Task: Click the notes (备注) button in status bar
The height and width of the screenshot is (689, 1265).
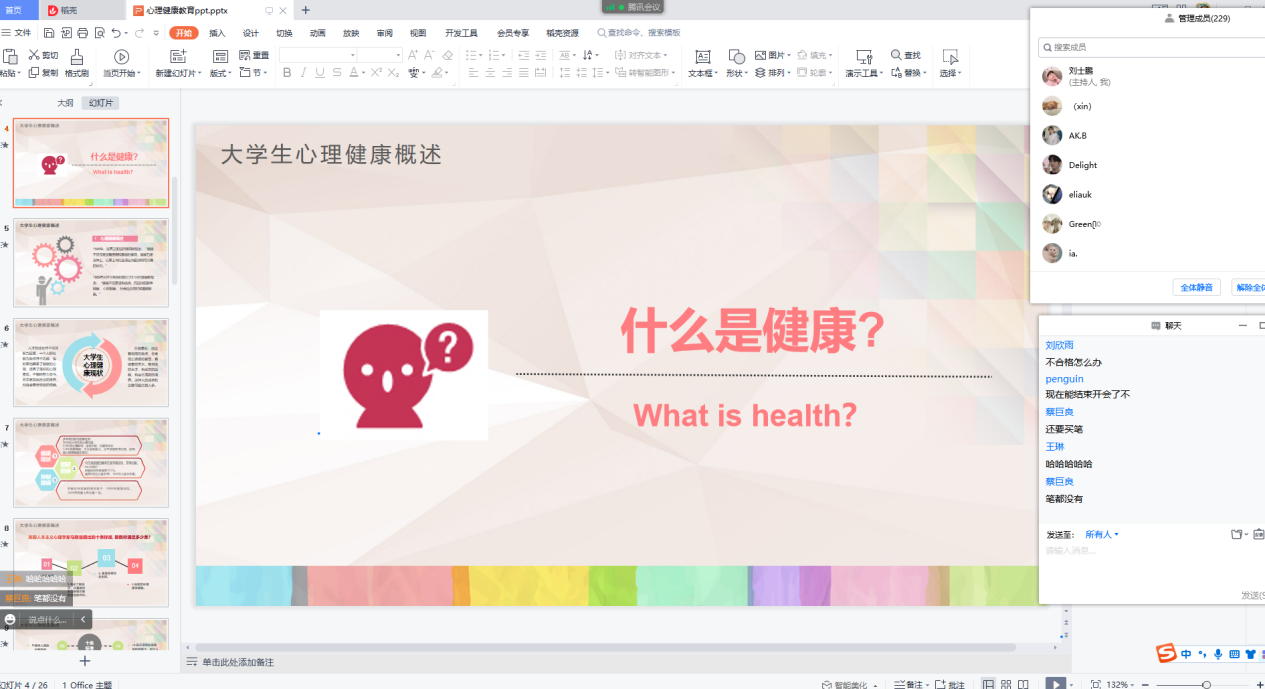Action: click(x=909, y=684)
